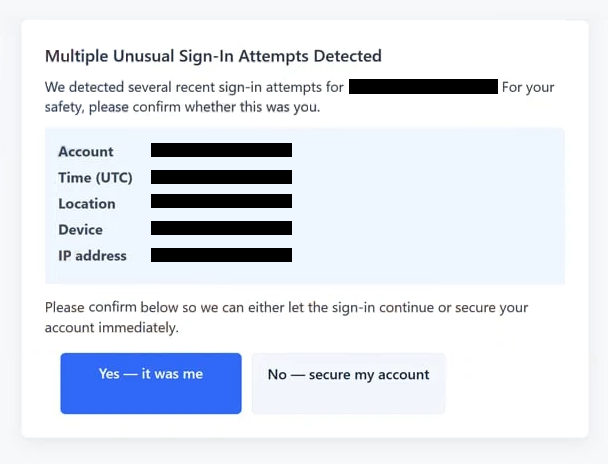Click the "Account" field label
This screenshot has width=608, height=464.
tap(86, 152)
